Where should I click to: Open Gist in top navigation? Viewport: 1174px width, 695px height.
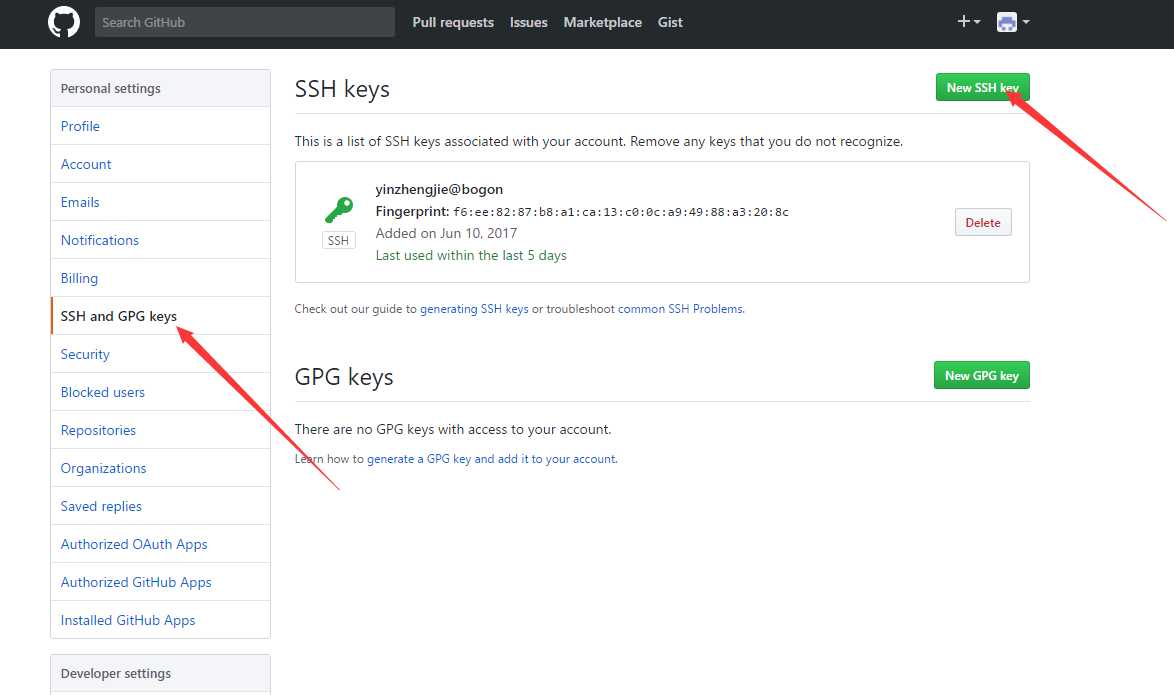(x=670, y=22)
